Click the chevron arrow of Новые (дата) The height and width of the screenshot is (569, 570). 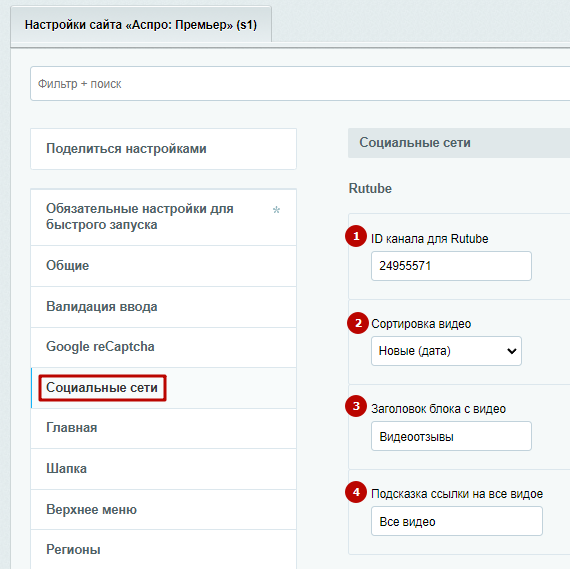(x=511, y=351)
